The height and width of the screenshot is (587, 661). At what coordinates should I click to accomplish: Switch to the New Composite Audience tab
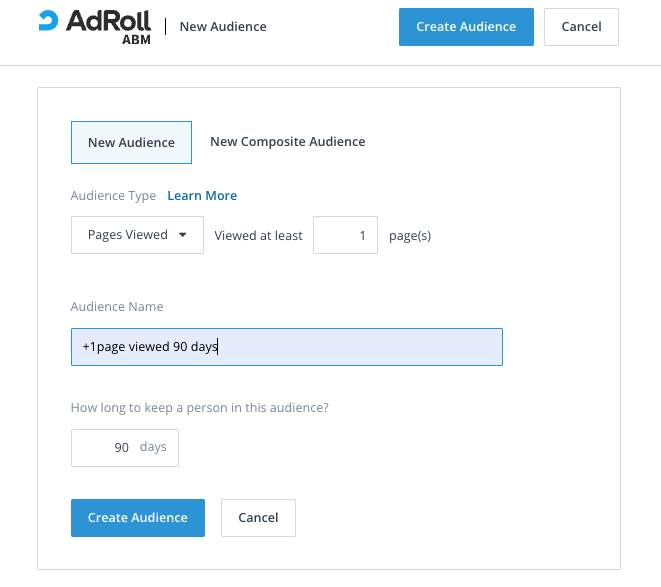tap(287, 142)
